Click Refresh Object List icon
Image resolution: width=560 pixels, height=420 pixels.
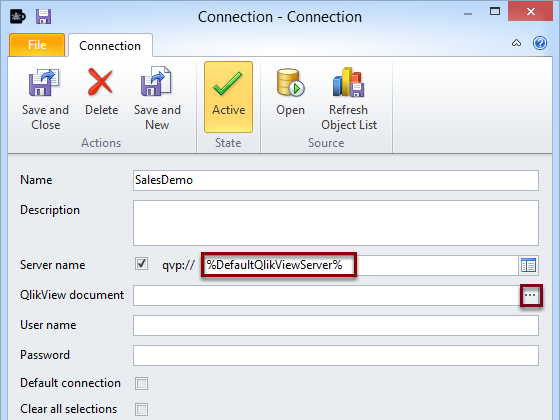[x=349, y=82]
